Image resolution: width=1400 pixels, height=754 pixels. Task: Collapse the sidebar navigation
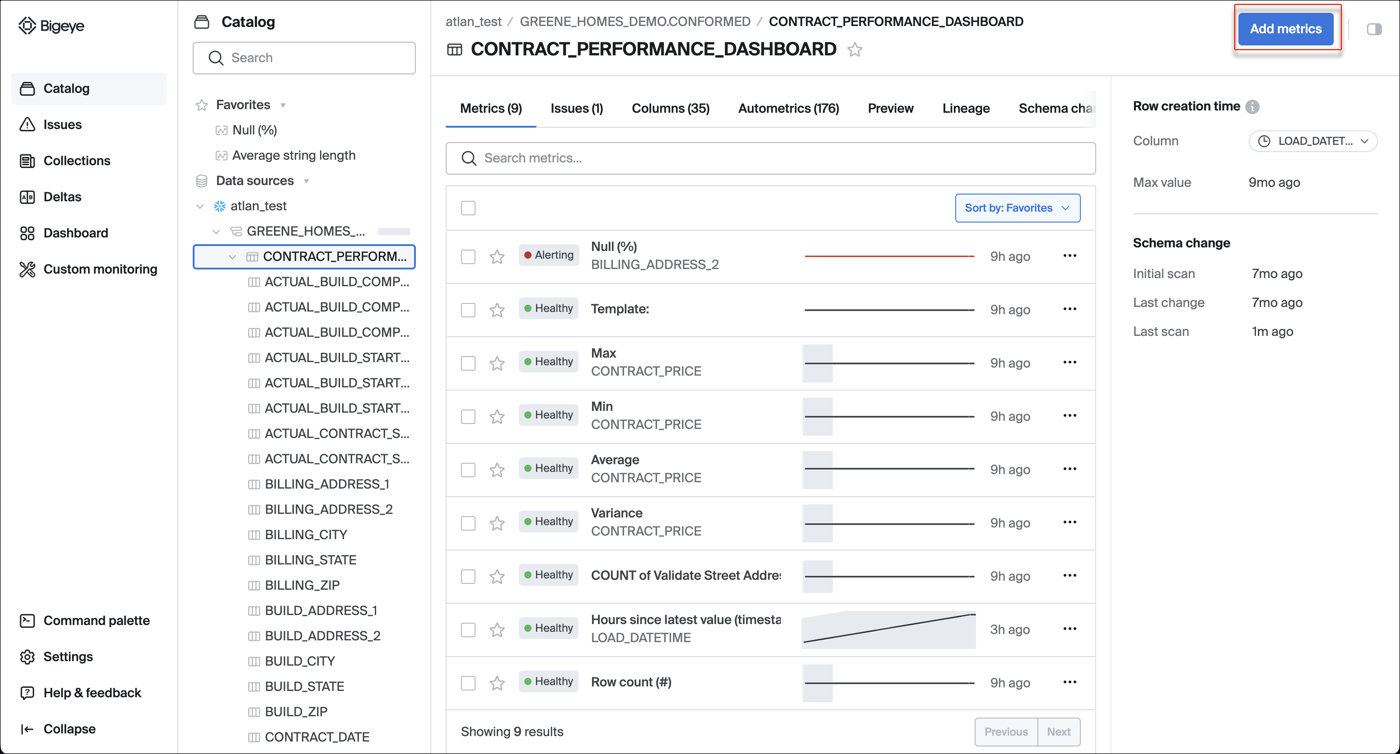pos(58,729)
